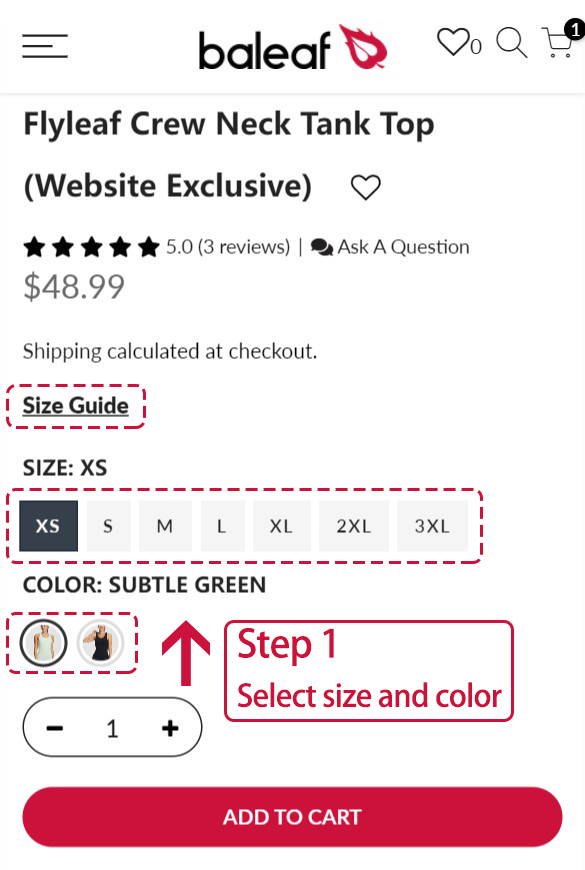
Task: Select size S
Action: [x=108, y=525]
